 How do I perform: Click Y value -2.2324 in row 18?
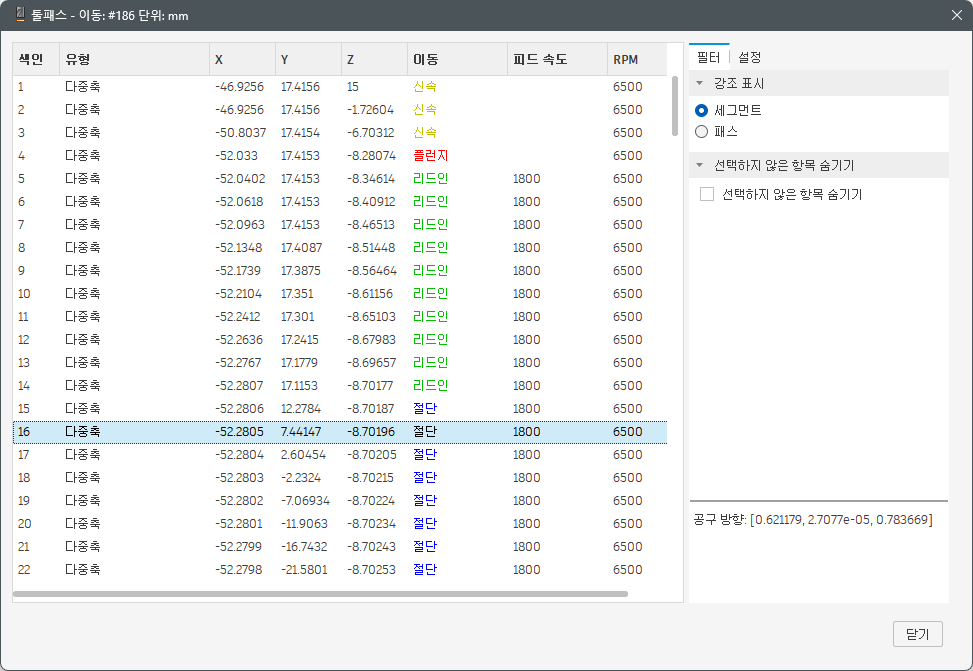point(301,477)
